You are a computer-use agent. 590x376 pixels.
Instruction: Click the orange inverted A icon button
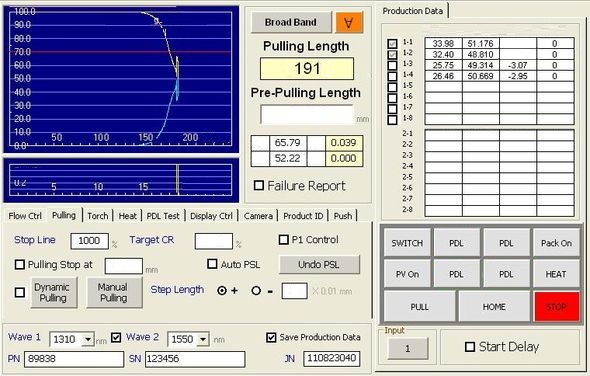point(349,23)
